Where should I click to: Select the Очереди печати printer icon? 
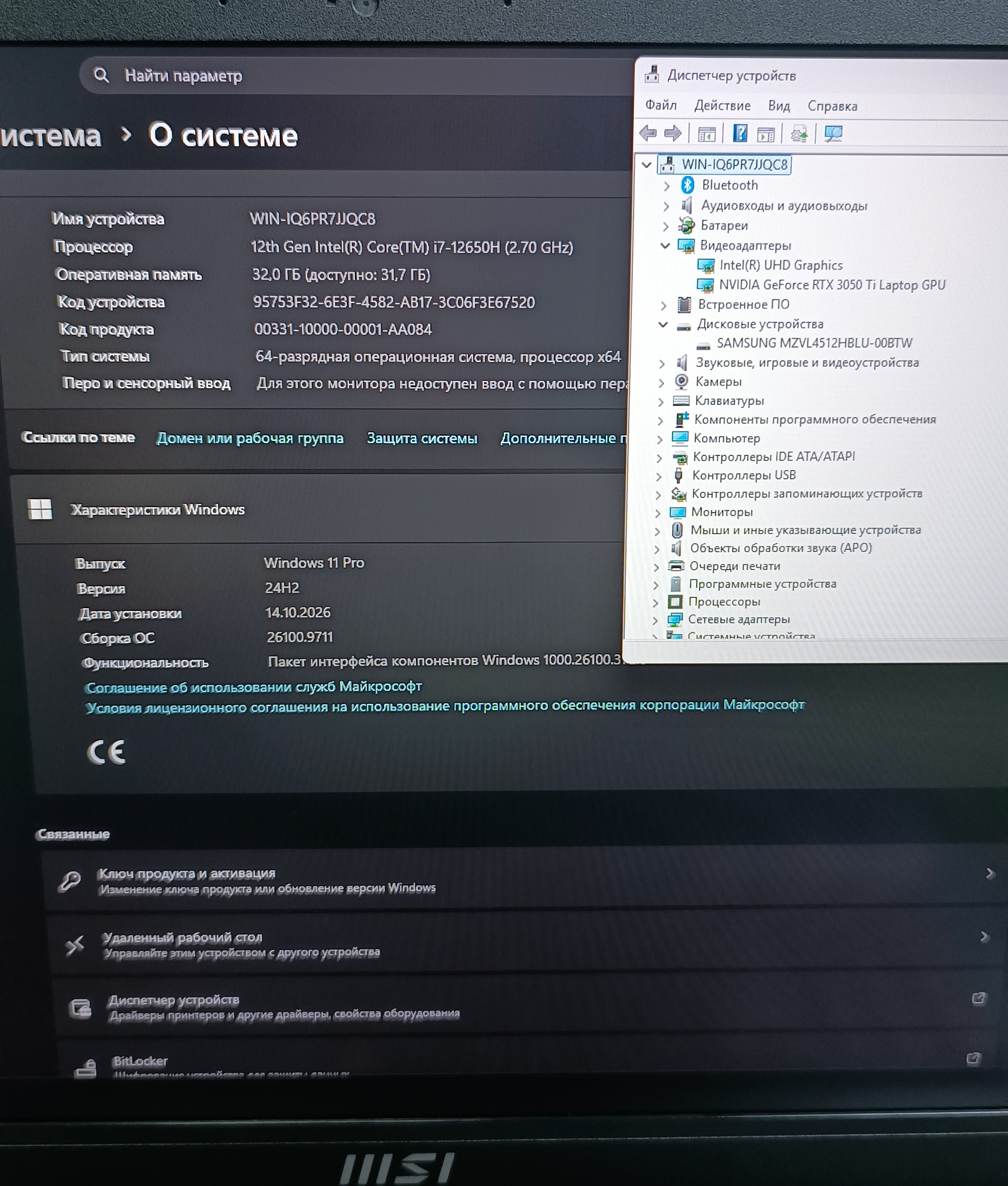click(x=676, y=566)
